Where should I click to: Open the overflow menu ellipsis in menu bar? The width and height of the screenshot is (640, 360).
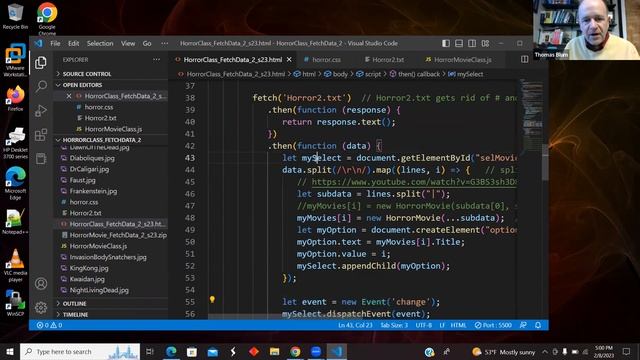click(x=164, y=43)
